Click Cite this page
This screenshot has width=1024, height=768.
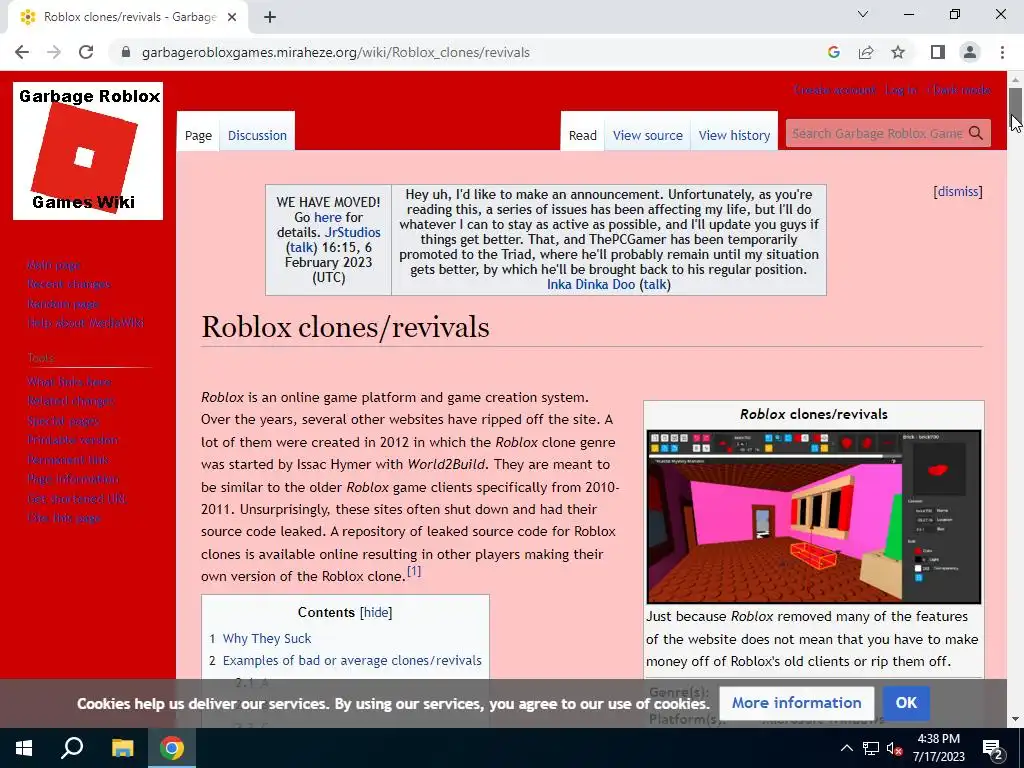pos(64,518)
